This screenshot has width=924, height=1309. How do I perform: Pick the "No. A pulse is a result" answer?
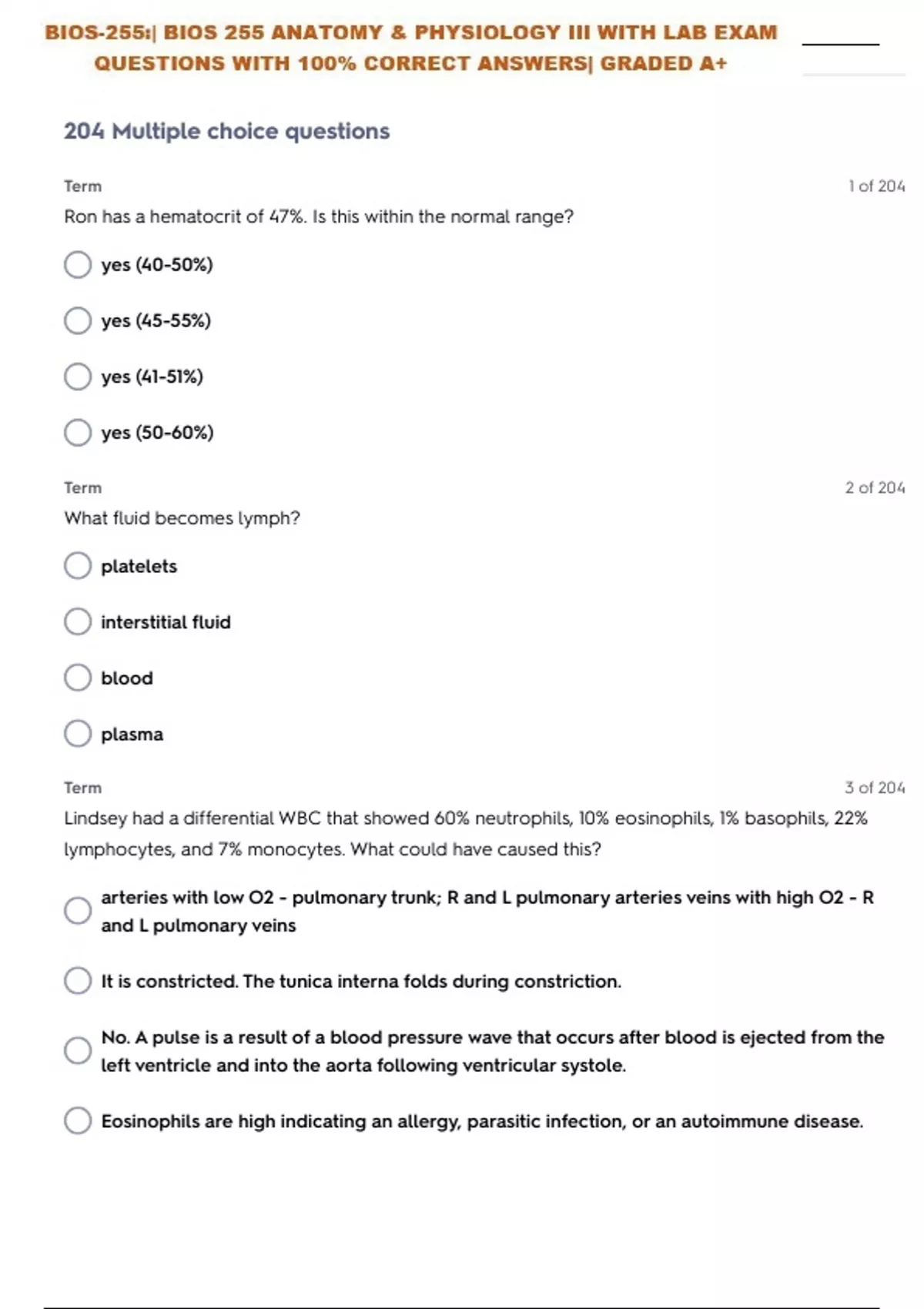(x=78, y=1051)
